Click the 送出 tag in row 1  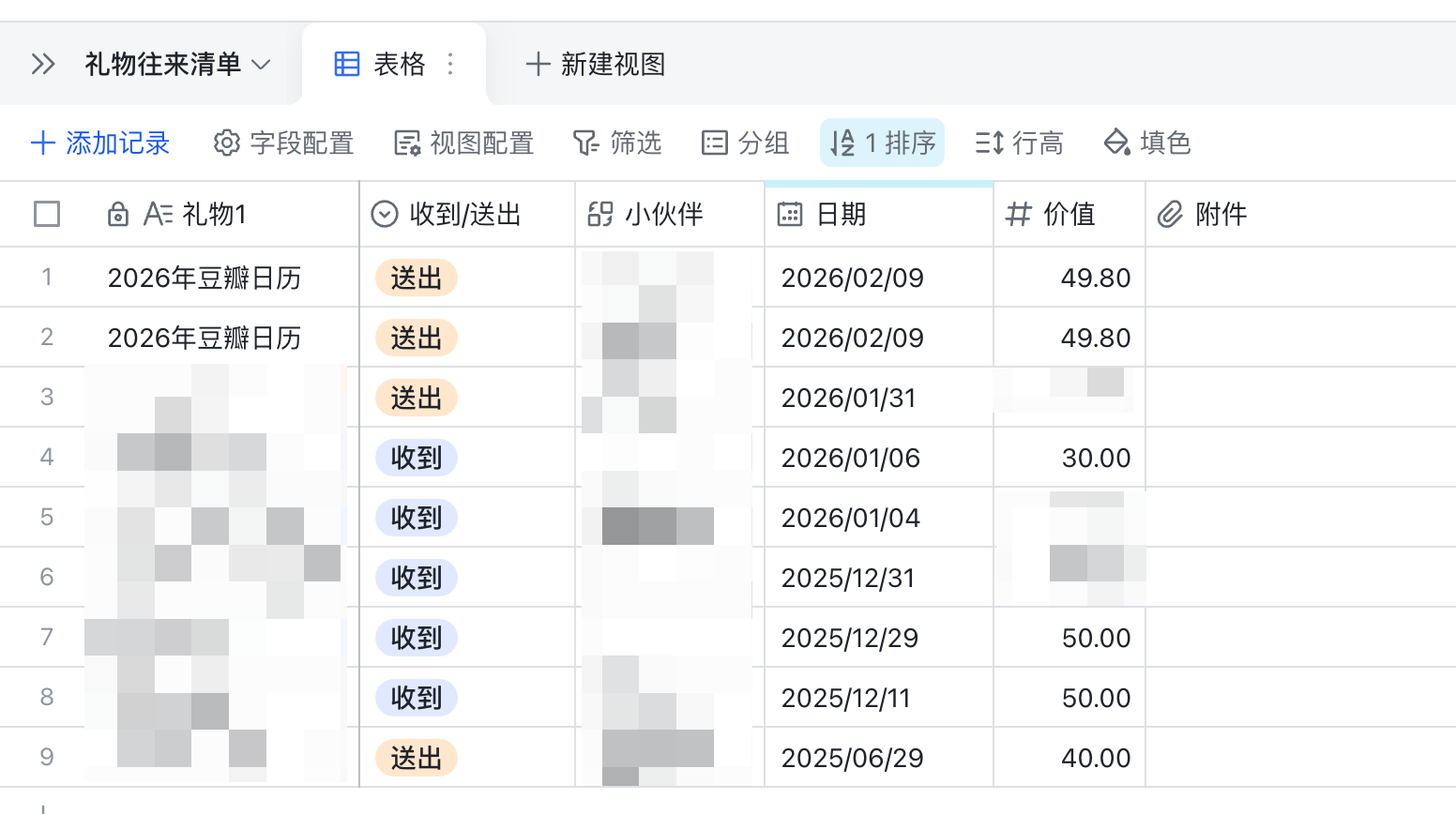click(x=416, y=279)
